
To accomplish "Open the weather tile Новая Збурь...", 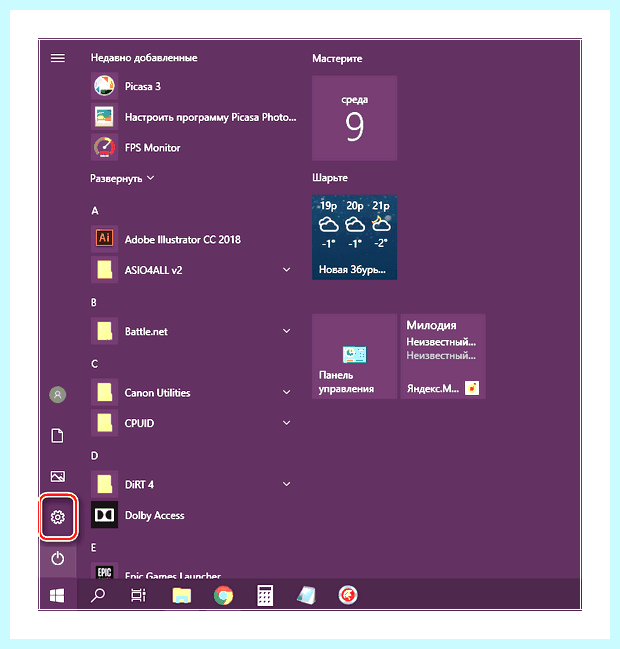I will [x=355, y=237].
